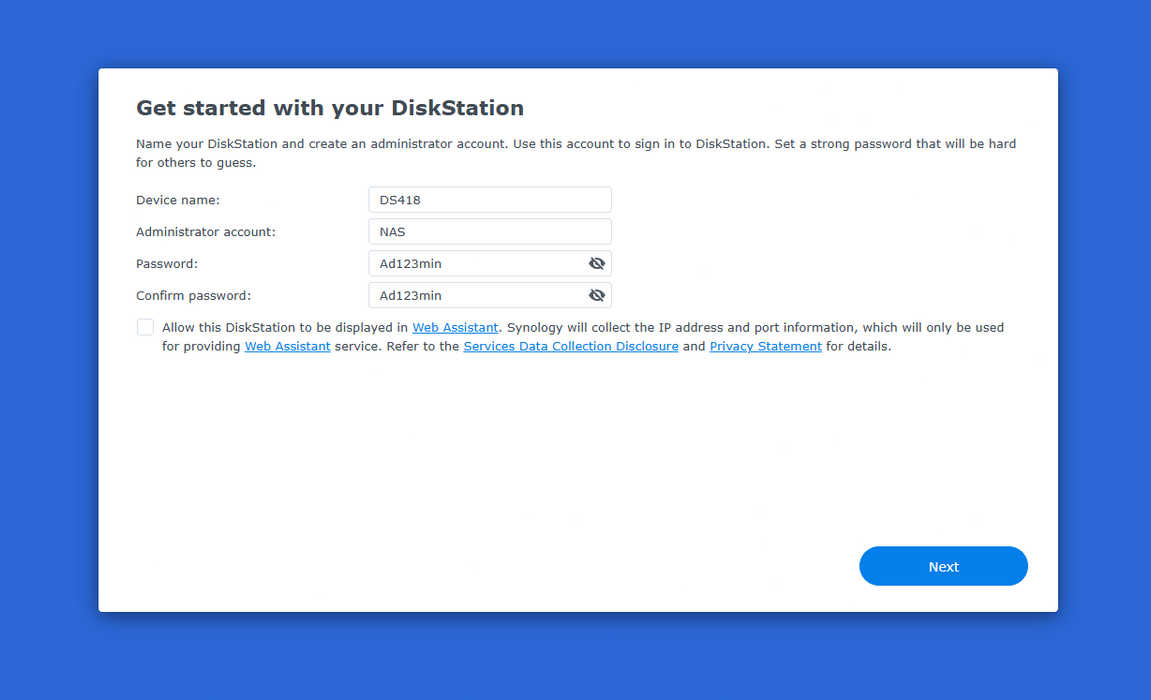The height and width of the screenshot is (700, 1151).
Task: Toggle visibility icon in the Password field
Action: click(597, 264)
